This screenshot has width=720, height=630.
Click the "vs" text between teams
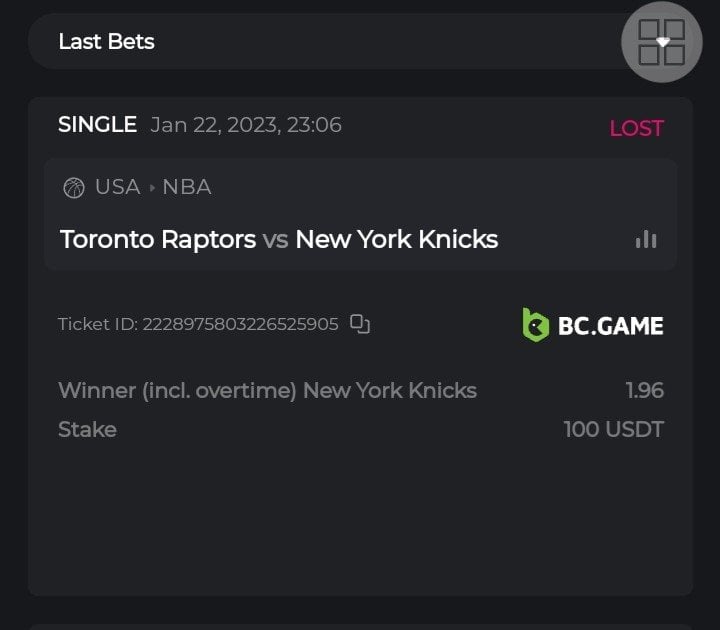click(275, 240)
